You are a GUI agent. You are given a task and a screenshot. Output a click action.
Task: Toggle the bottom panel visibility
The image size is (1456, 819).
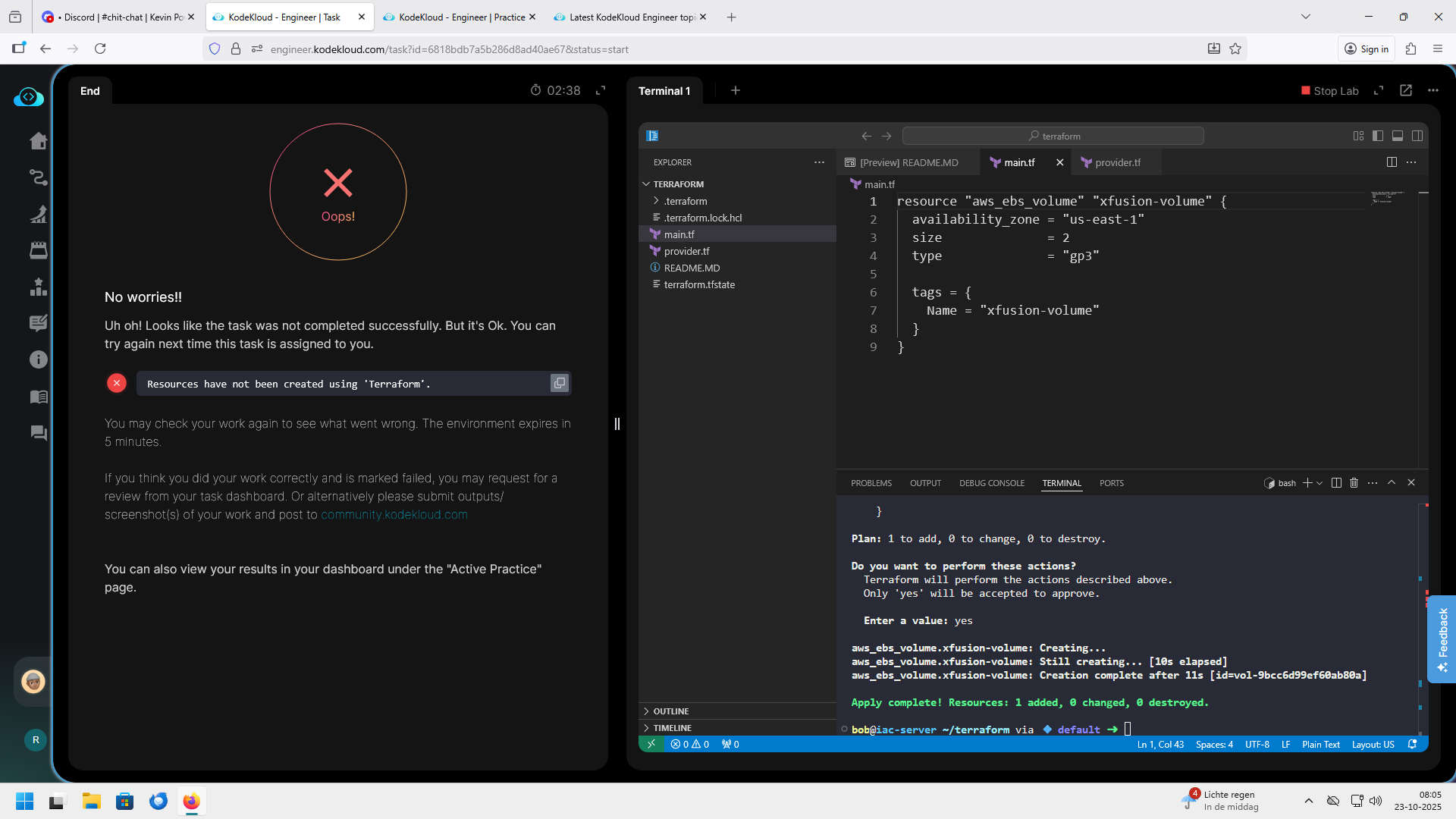point(1398,136)
